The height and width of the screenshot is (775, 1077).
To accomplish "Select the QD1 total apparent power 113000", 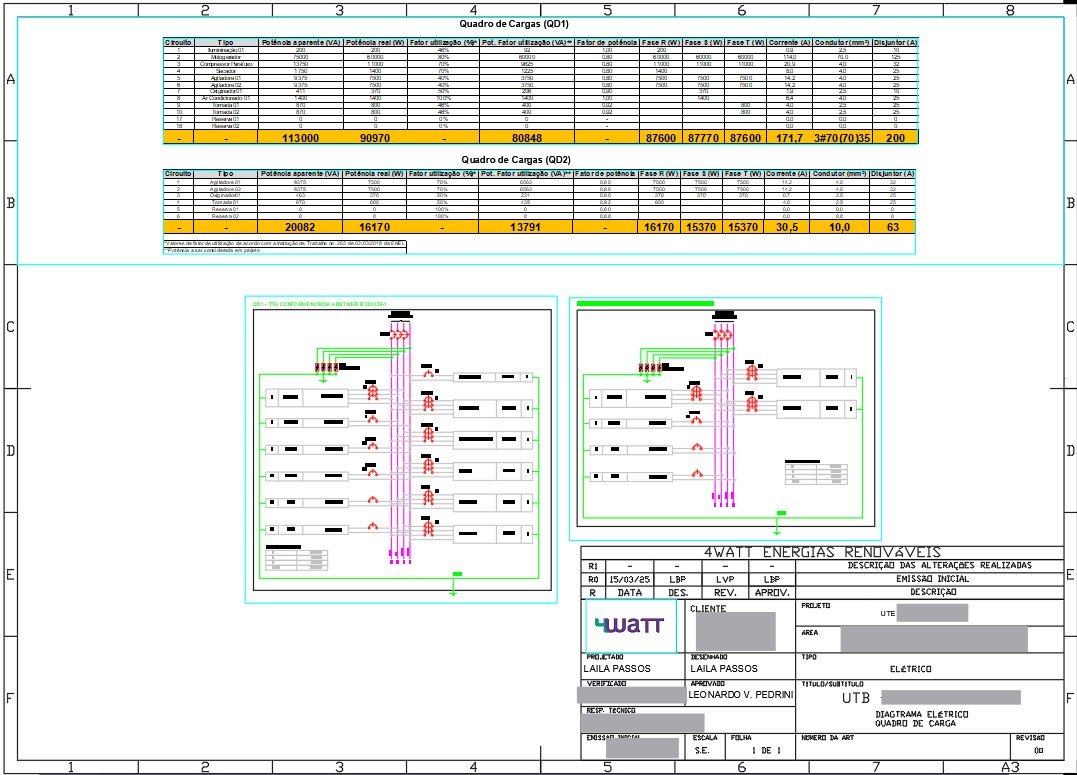I will tap(301, 138).
